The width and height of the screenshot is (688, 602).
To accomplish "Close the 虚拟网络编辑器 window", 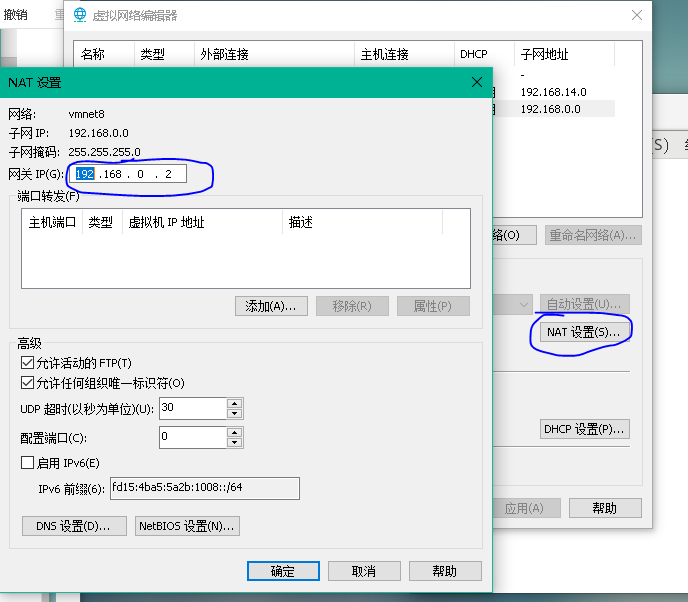I will pos(637,15).
